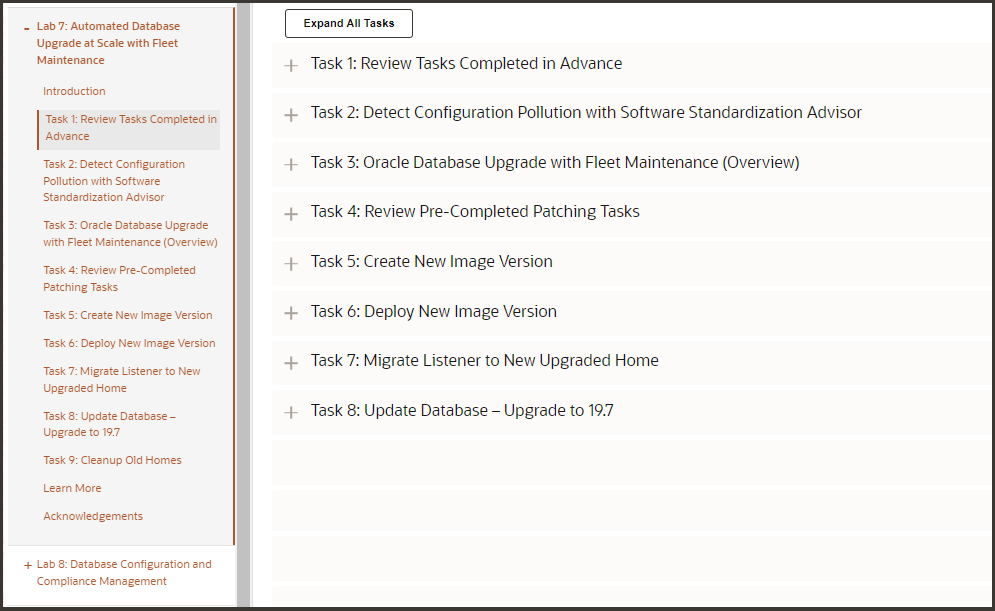Click plus icon beside Task 8 heading
Image resolution: width=995 pixels, height=611 pixels.
291,412
